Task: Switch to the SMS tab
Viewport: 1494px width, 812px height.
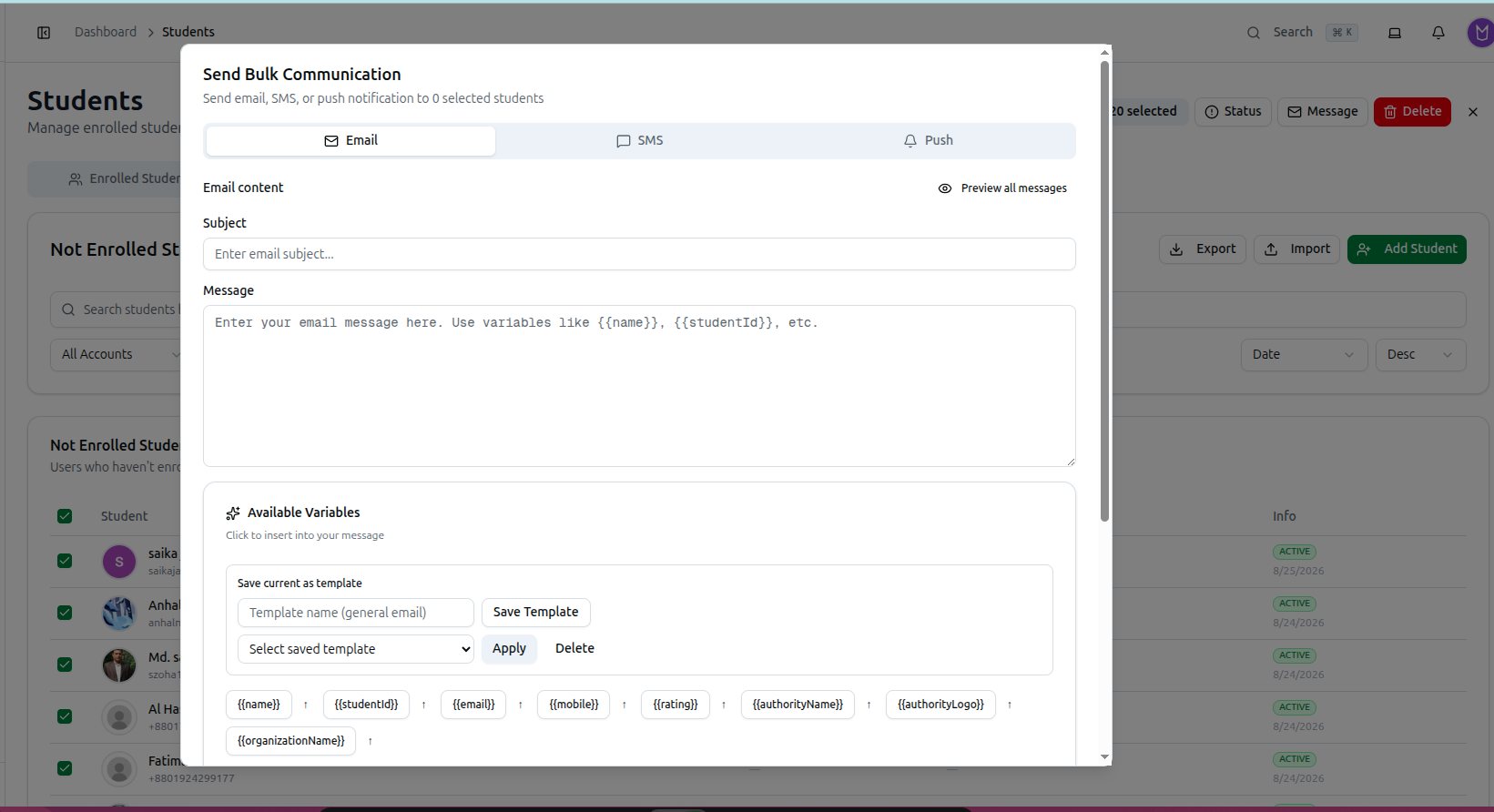Action: click(640, 140)
